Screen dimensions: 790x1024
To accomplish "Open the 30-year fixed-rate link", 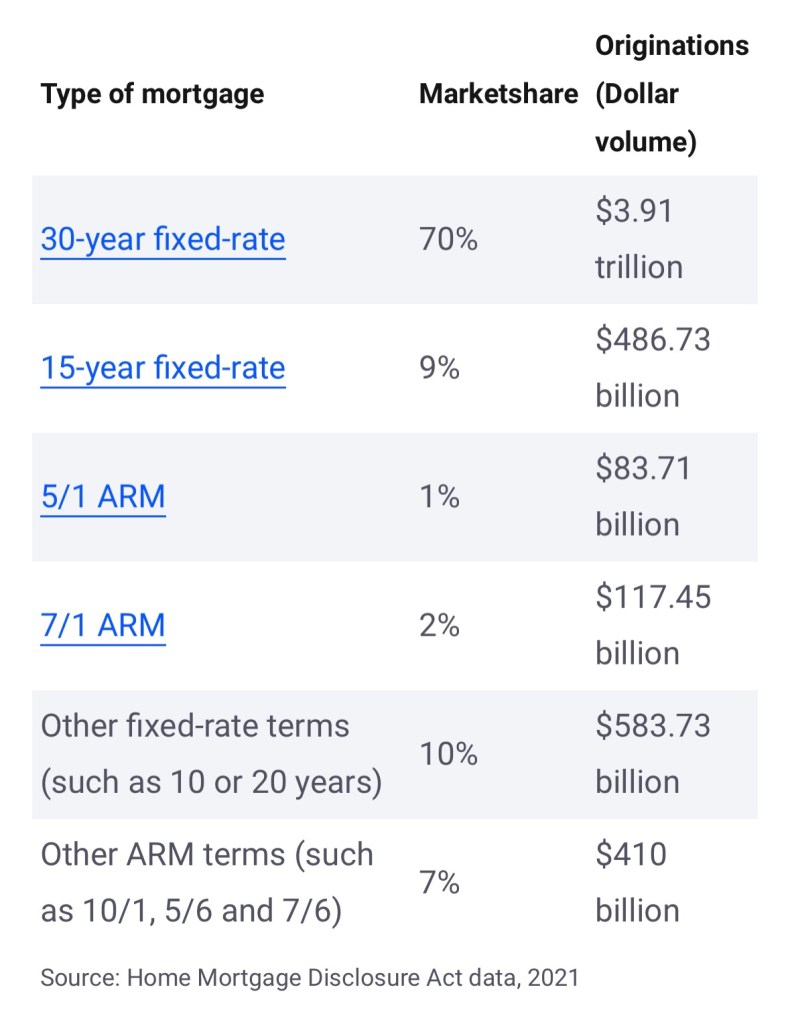I will 163,240.
